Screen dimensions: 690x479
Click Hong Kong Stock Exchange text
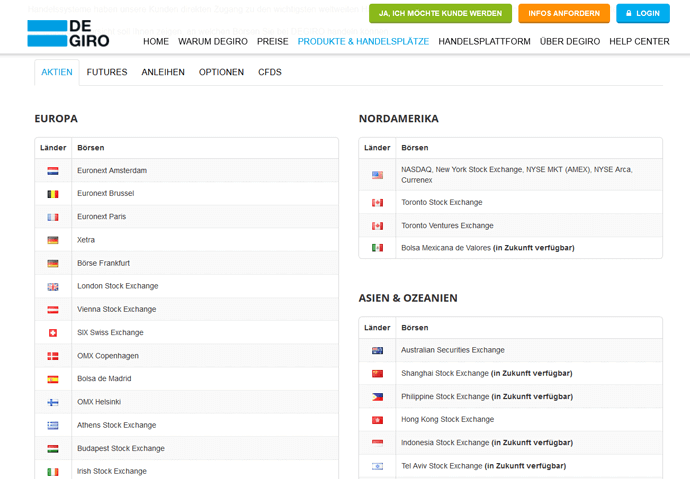[x=448, y=420]
